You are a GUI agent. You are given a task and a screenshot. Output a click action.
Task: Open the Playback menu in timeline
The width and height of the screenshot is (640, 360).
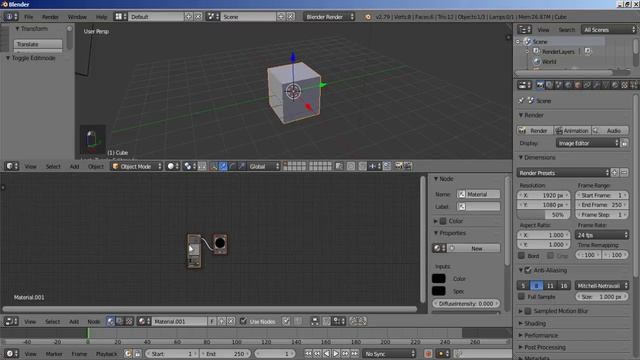107,354
